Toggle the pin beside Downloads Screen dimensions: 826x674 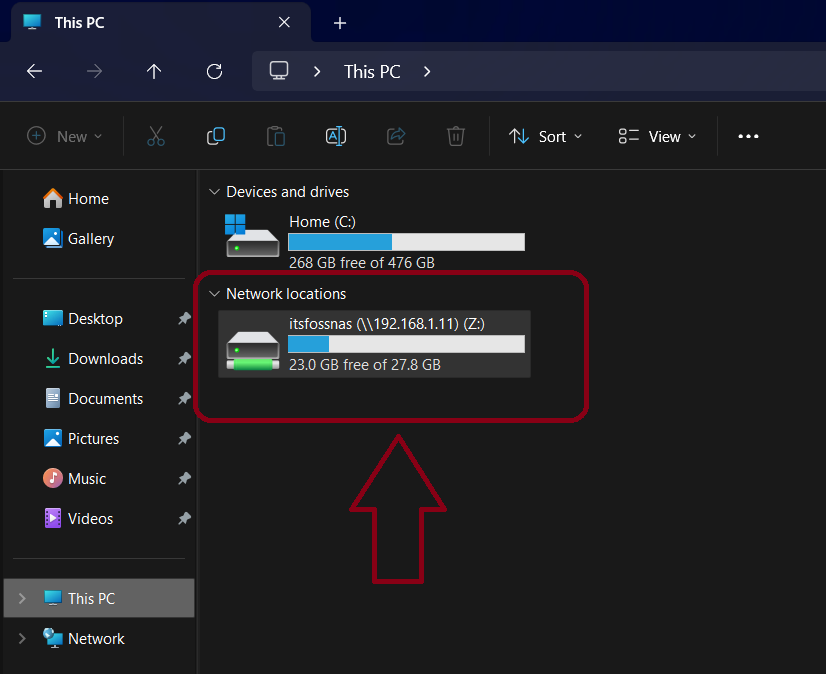point(184,359)
